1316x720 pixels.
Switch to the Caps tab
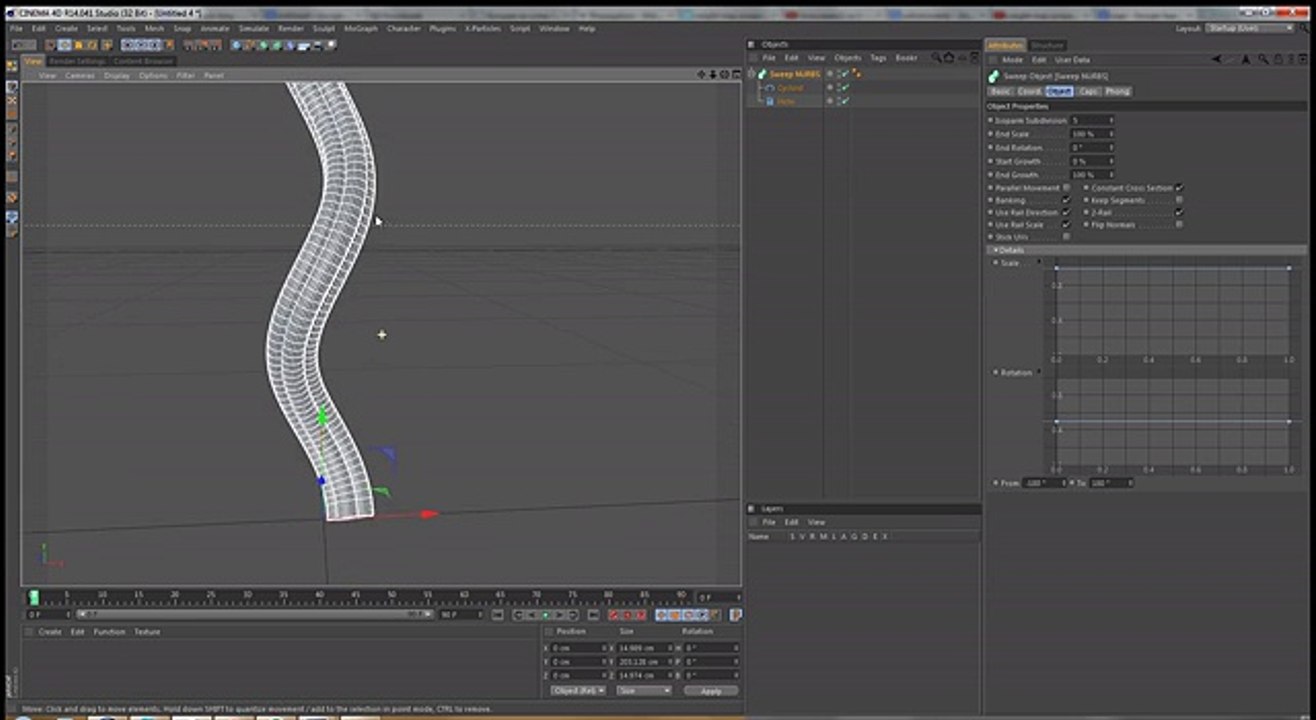pyautogui.click(x=1088, y=91)
